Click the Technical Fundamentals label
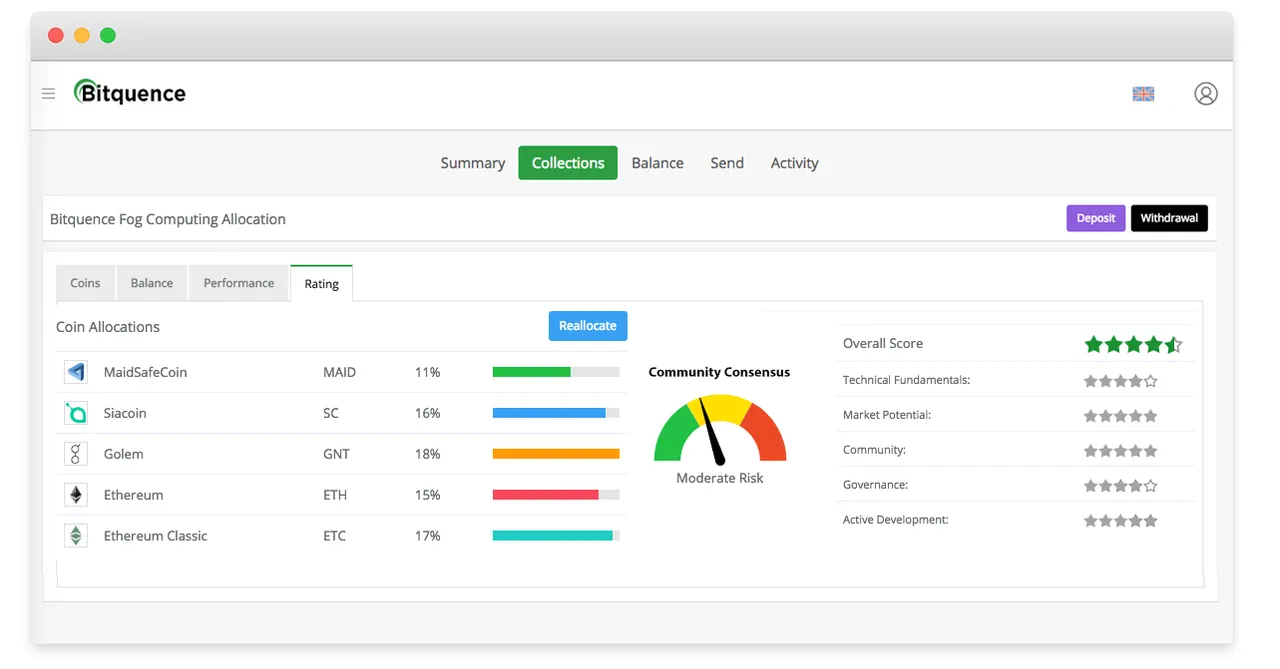 click(906, 380)
